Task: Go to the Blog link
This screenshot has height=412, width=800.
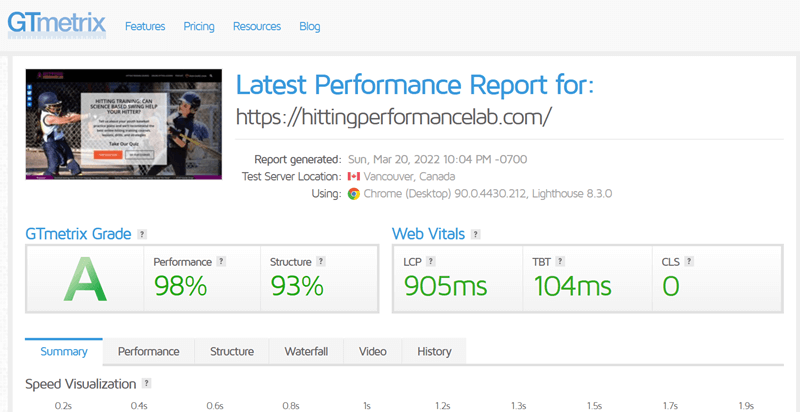Action: coord(310,27)
